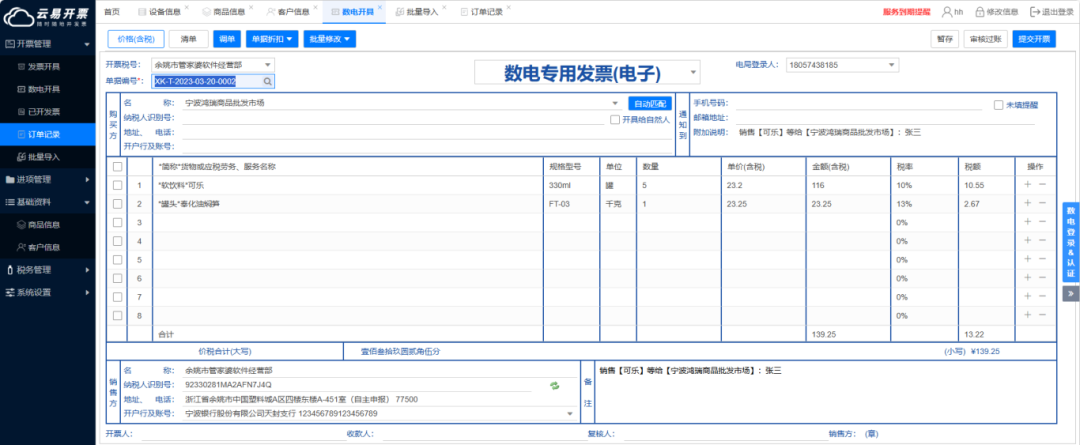Close the 客户信息 tab with its X
Viewport: 1080px width, 445px height.
point(315,7)
